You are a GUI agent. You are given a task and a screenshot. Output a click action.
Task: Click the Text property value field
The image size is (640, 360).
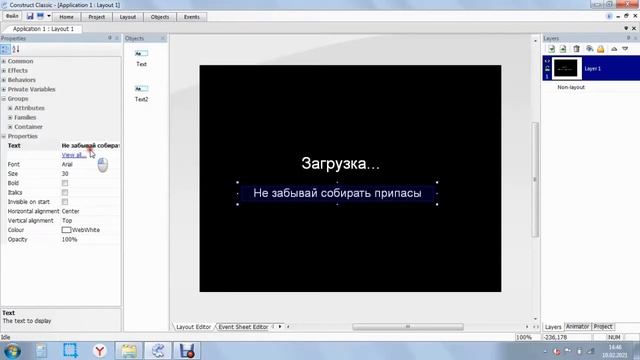[90, 146]
